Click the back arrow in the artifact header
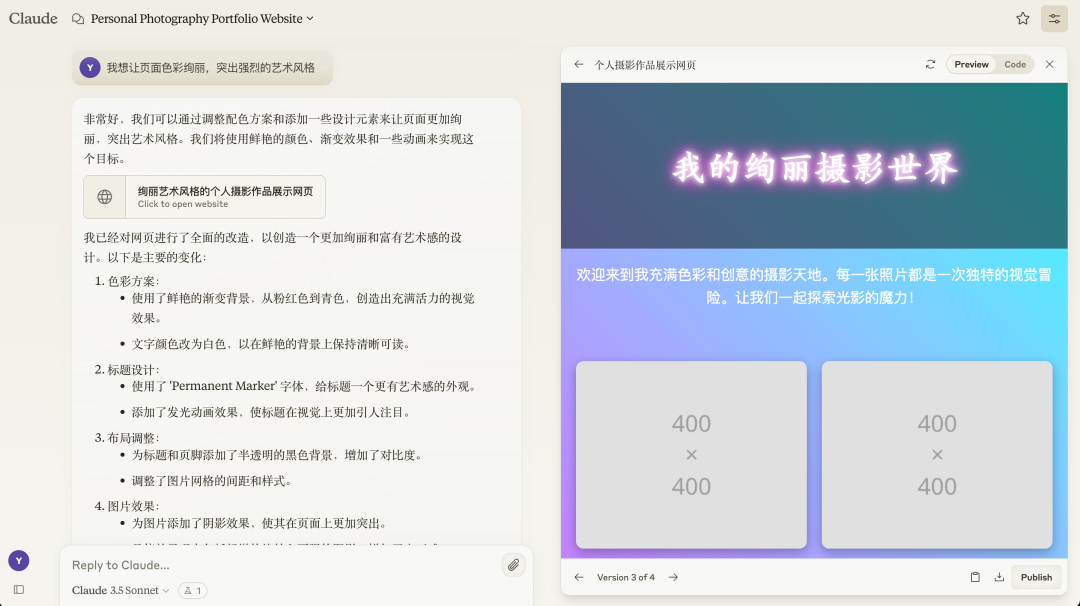1080x606 pixels. 578,63
